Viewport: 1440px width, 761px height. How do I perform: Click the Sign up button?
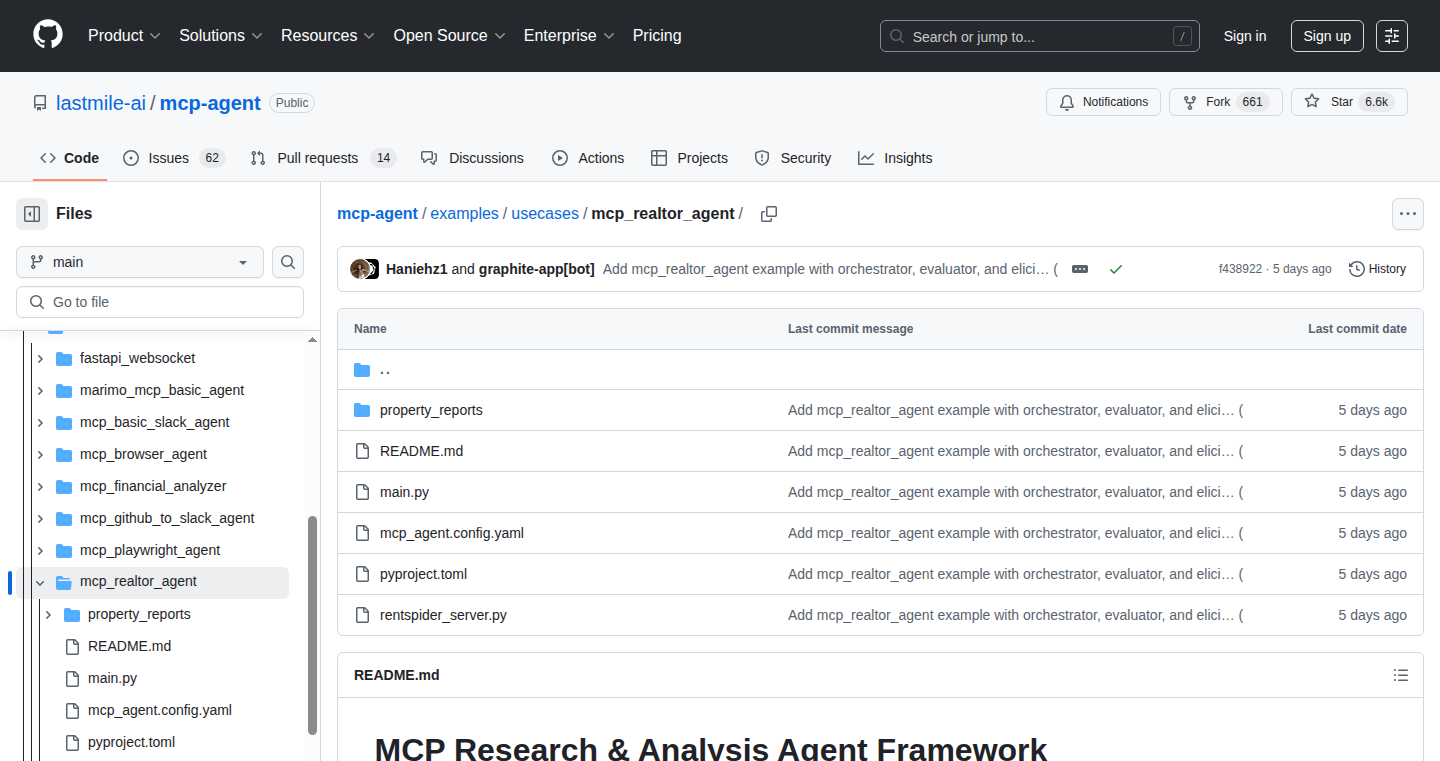pyautogui.click(x=1327, y=36)
